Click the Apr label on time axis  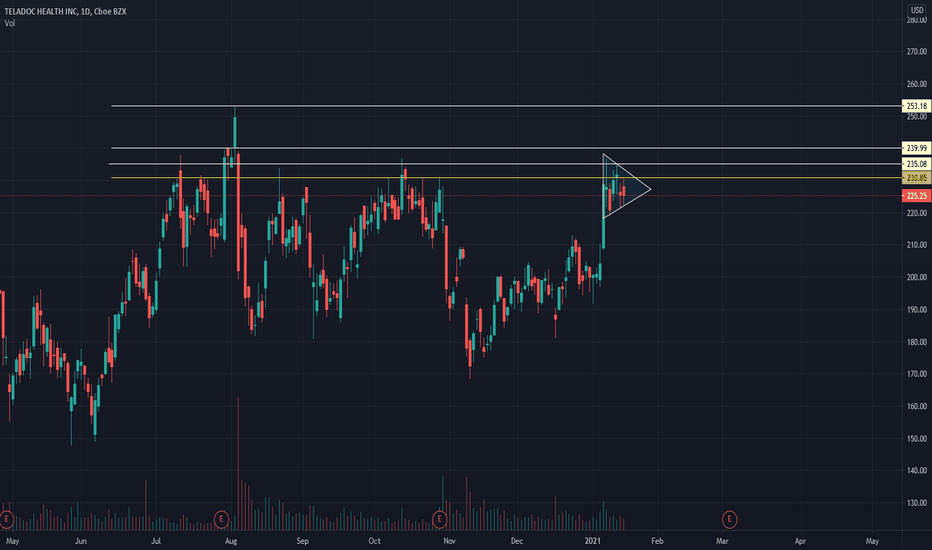point(801,541)
